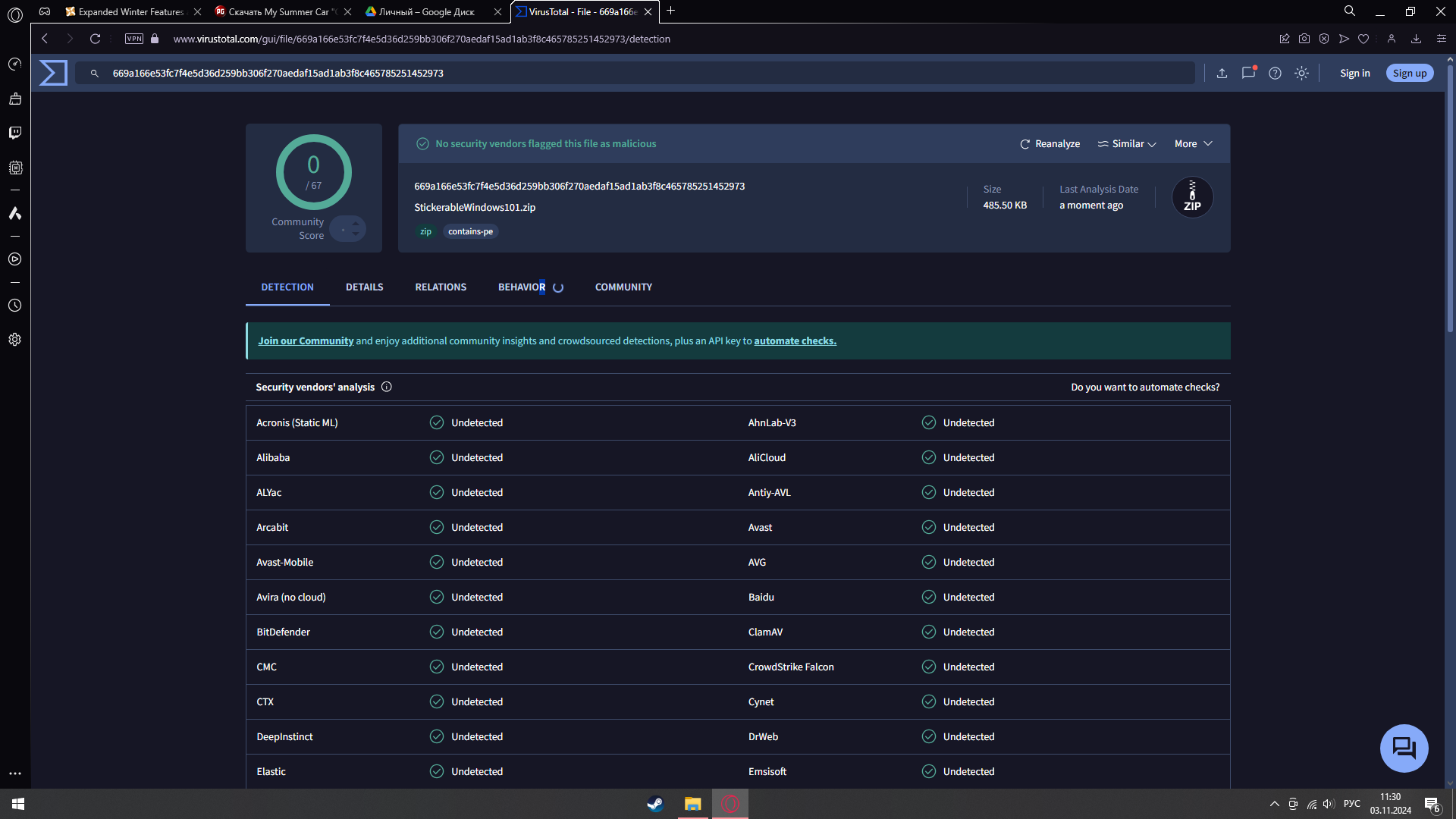Click the pinboard pin icon in address bar
Image resolution: width=1456 pixels, height=819 pixels.
(x=1285, y=39)
